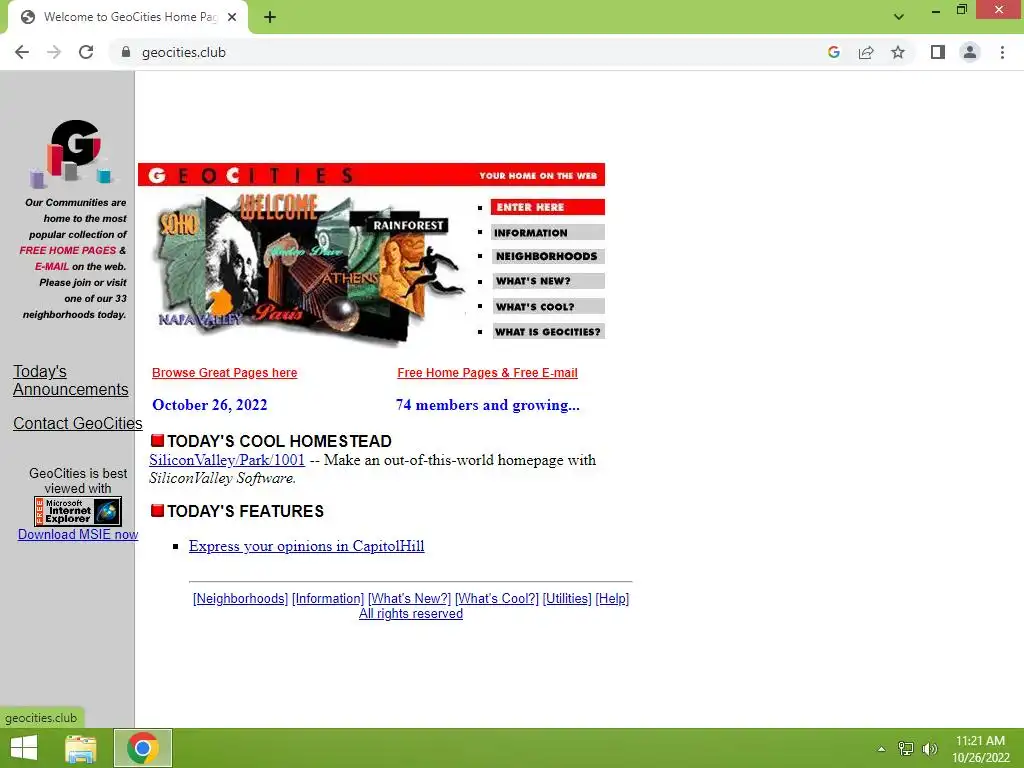Open the Google search icon in address bar
This screenshot has height=768, width=1024.
(833, 52)
